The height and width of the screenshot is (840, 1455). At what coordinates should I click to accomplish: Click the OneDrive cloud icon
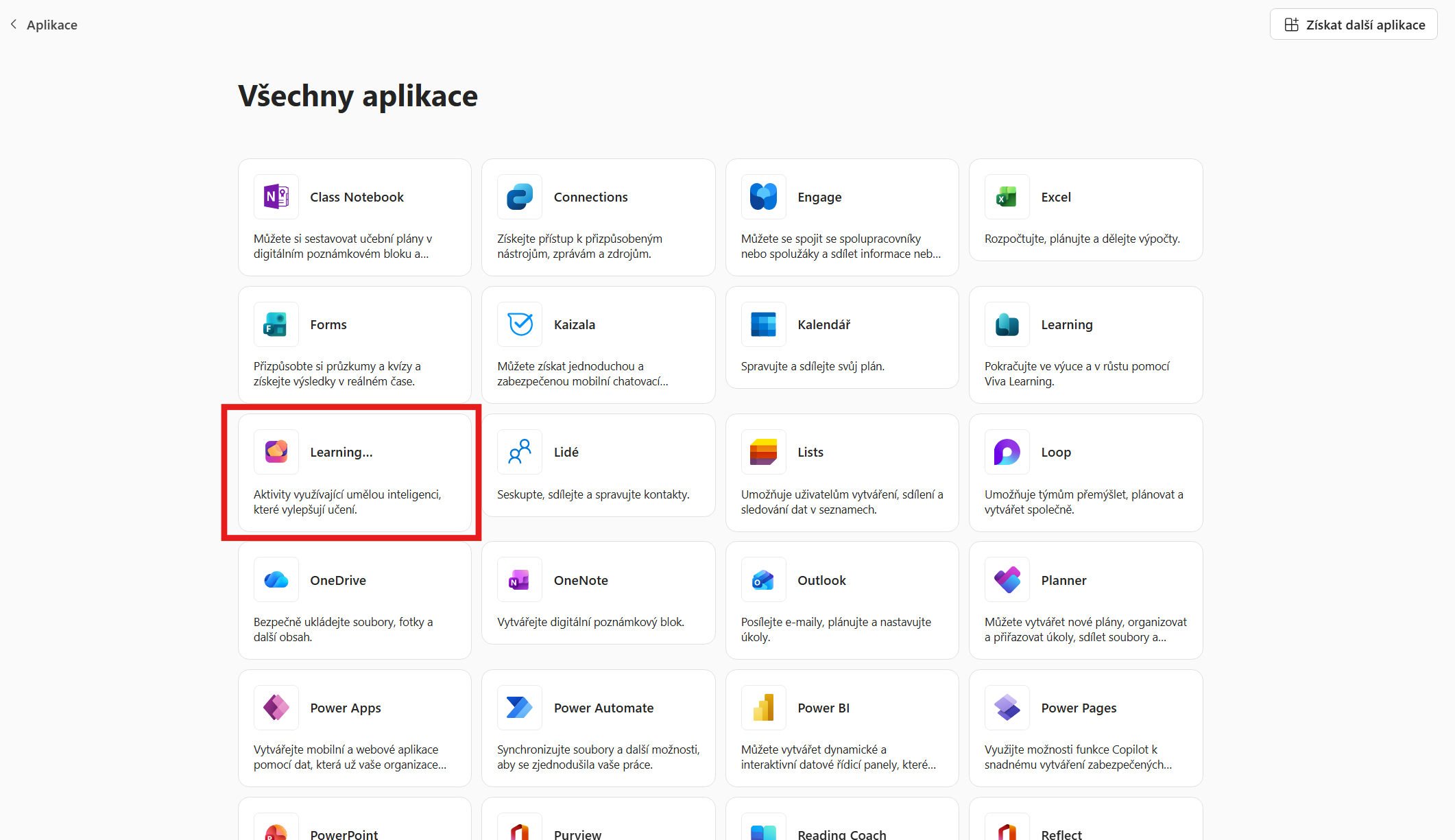pos(276,580)
